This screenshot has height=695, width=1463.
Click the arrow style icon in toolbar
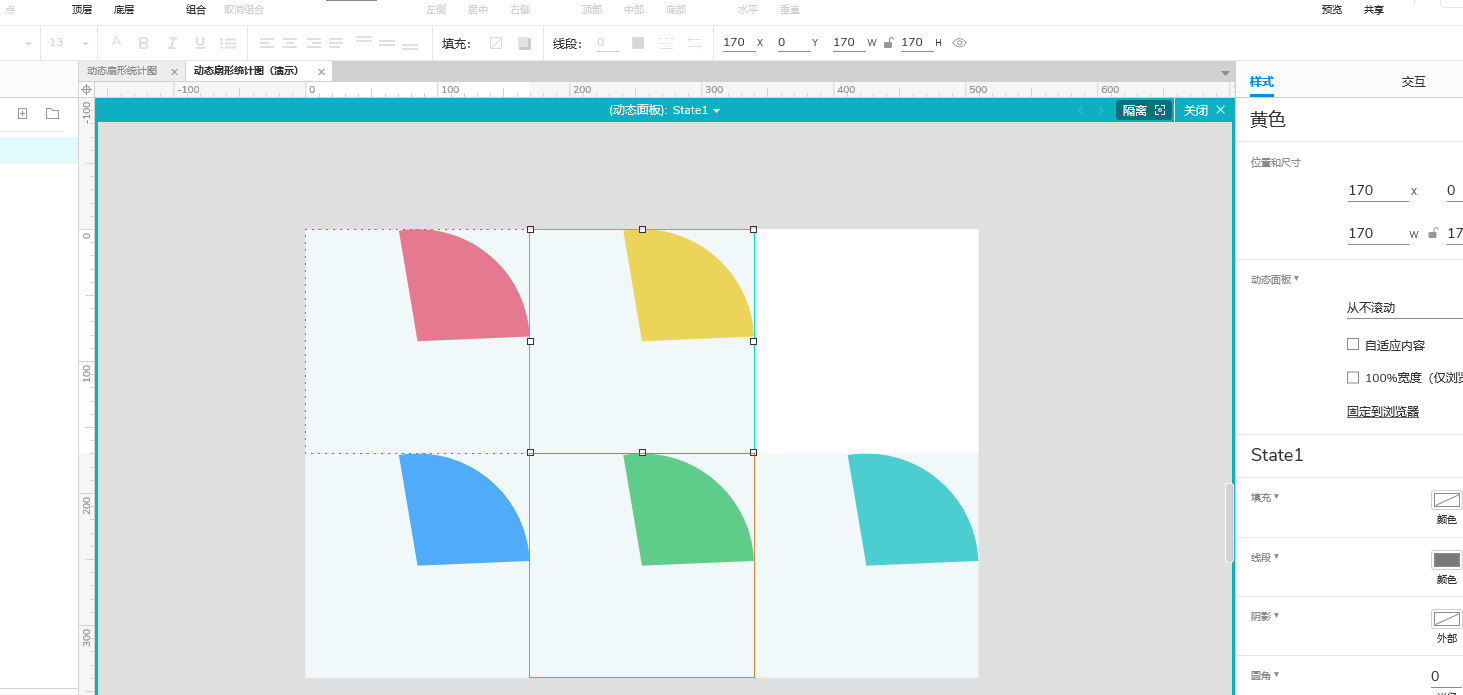click(694, 43)
